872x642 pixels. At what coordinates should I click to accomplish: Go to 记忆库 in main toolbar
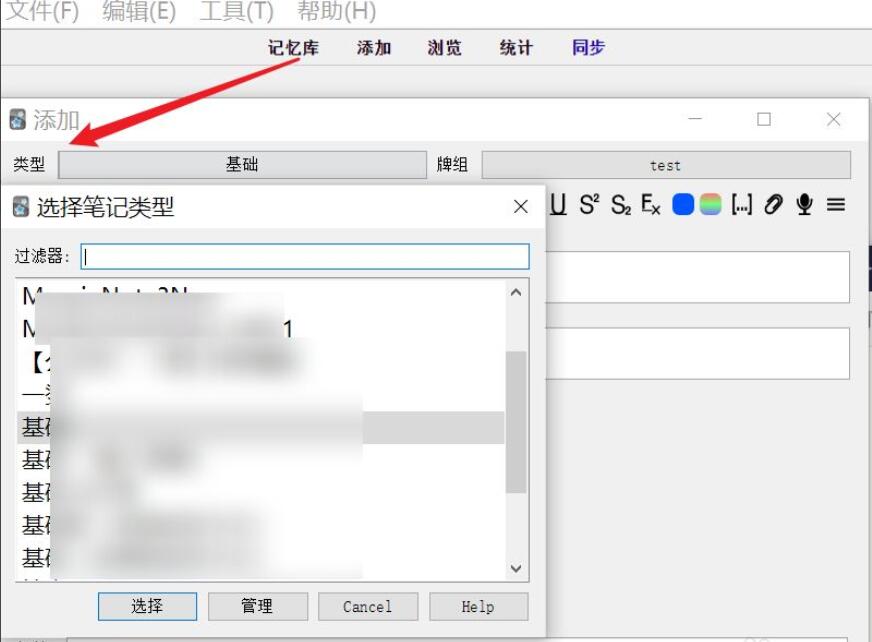(x=293, y=48)
